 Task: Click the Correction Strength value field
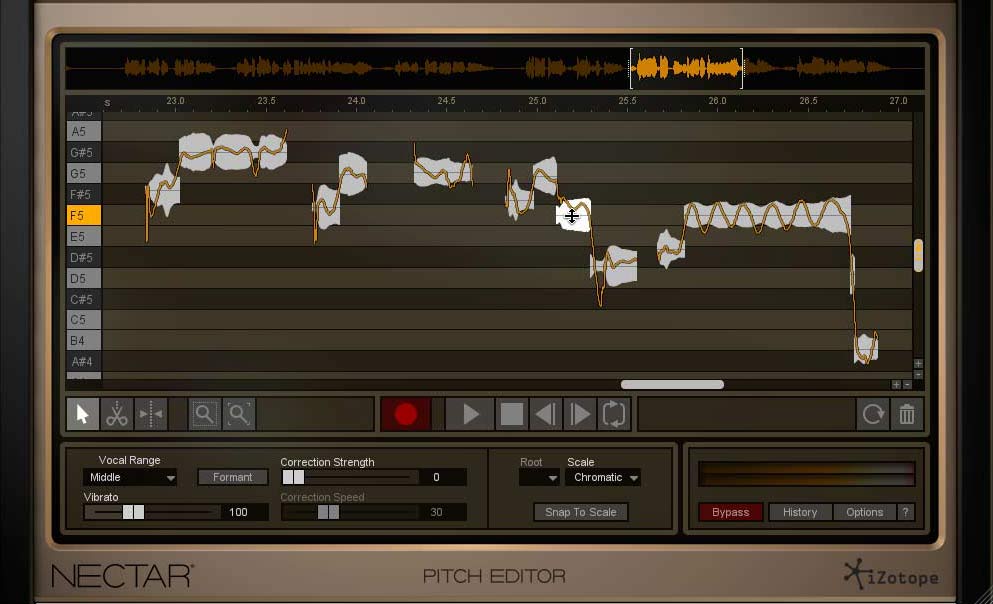coord(443,477)
